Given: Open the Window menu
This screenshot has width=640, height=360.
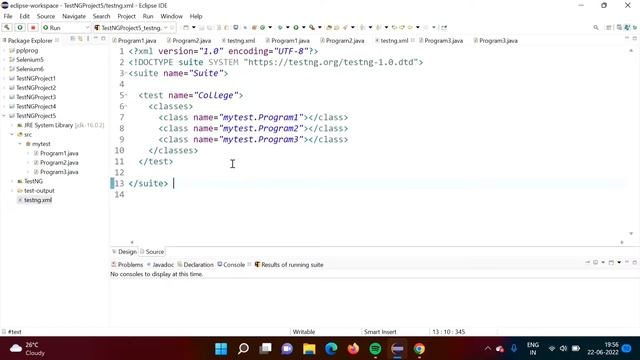Looking at the screenshot, I should tap(171, 16).
